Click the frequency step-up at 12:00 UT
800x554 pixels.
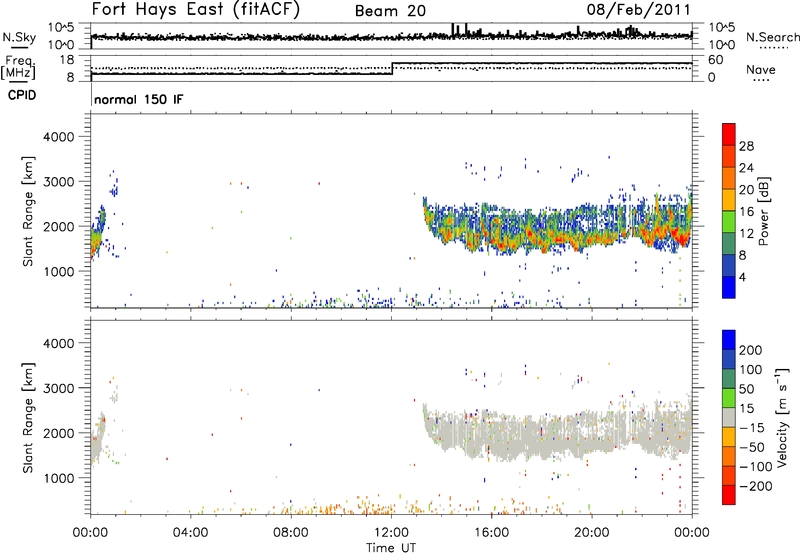click(392, 69)
